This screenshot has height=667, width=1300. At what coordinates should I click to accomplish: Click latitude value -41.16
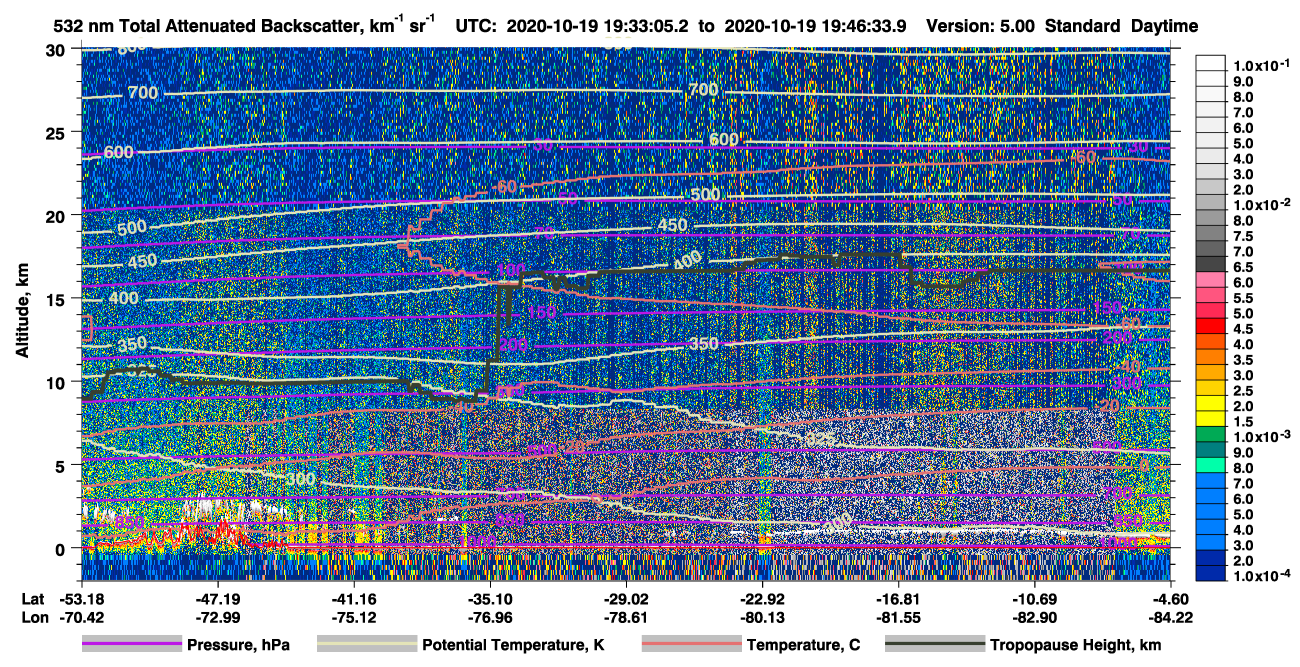click(353, 600)
